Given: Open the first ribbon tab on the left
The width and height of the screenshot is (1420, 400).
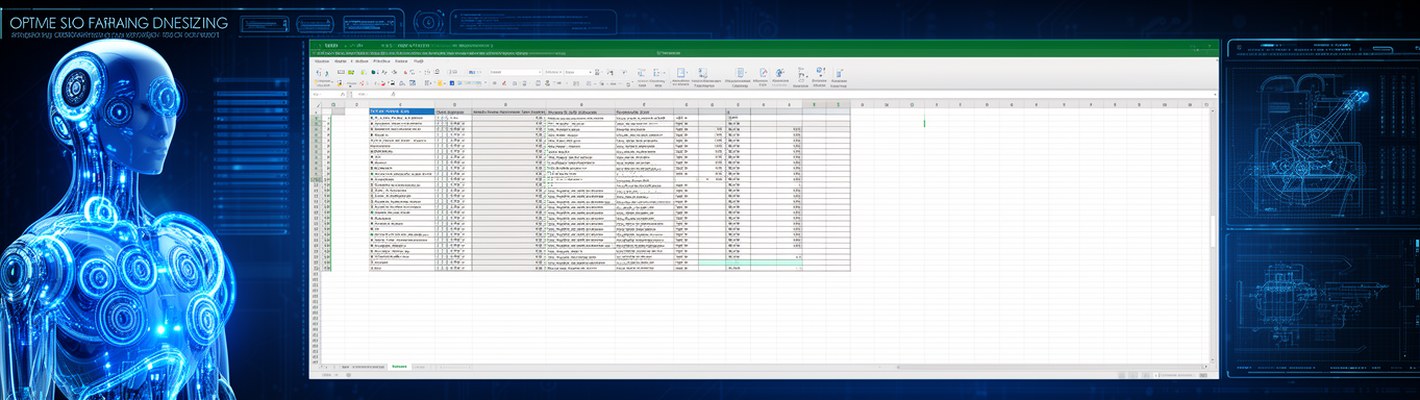Looking at the screenshot, I should pos(322,61).
